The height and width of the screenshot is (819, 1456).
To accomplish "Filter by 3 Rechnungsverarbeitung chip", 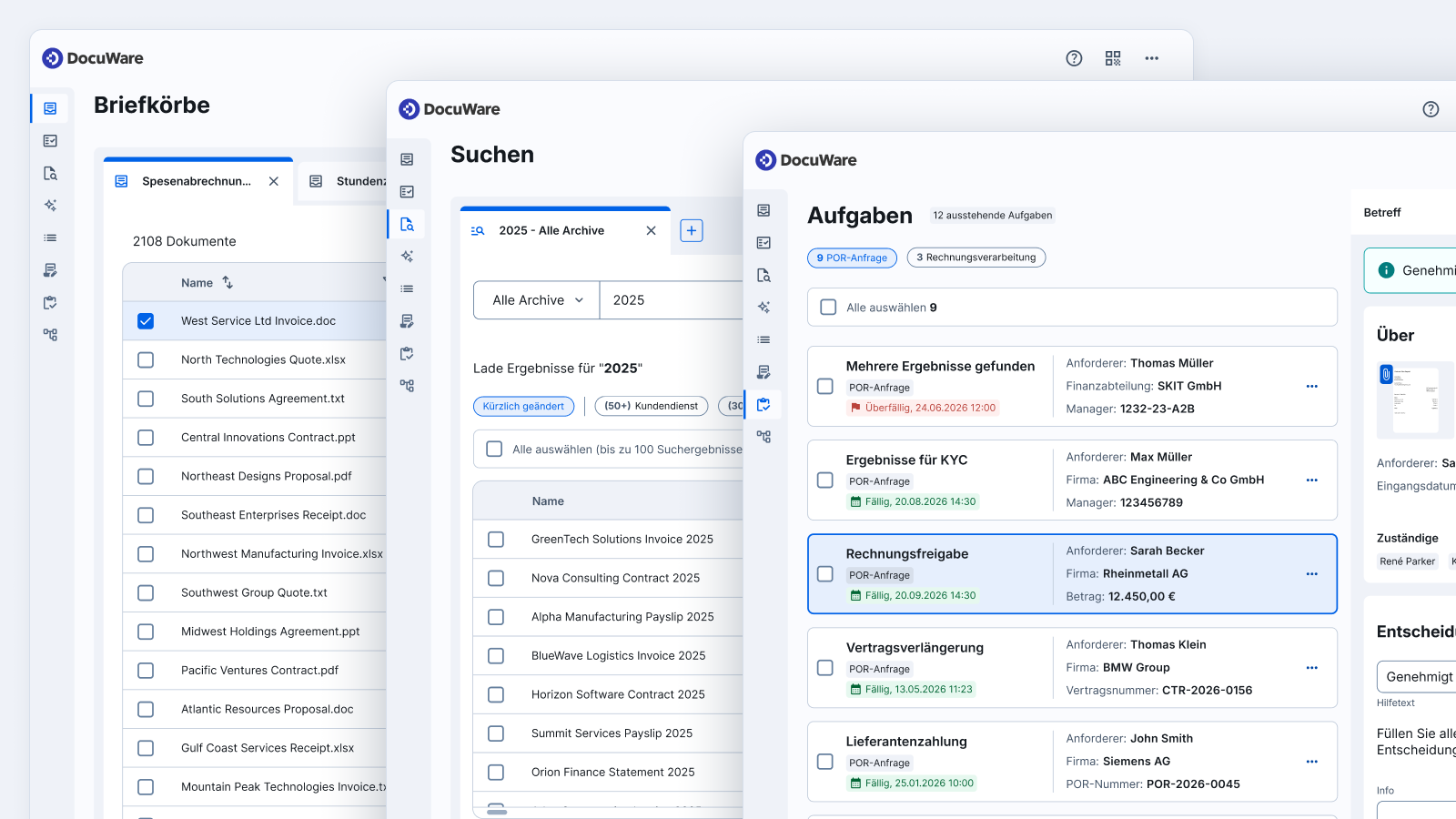I will coord(976,258).
